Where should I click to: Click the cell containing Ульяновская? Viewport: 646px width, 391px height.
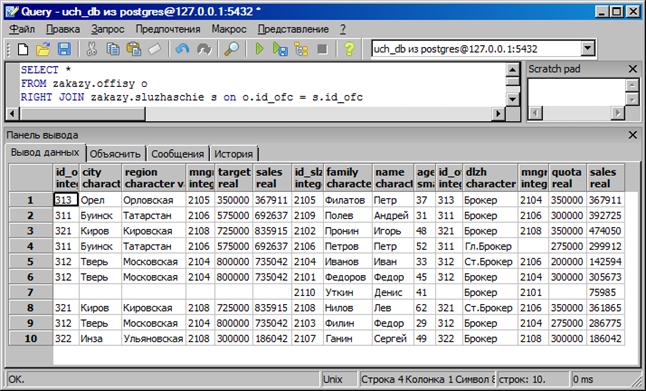(x=153, y=339)
